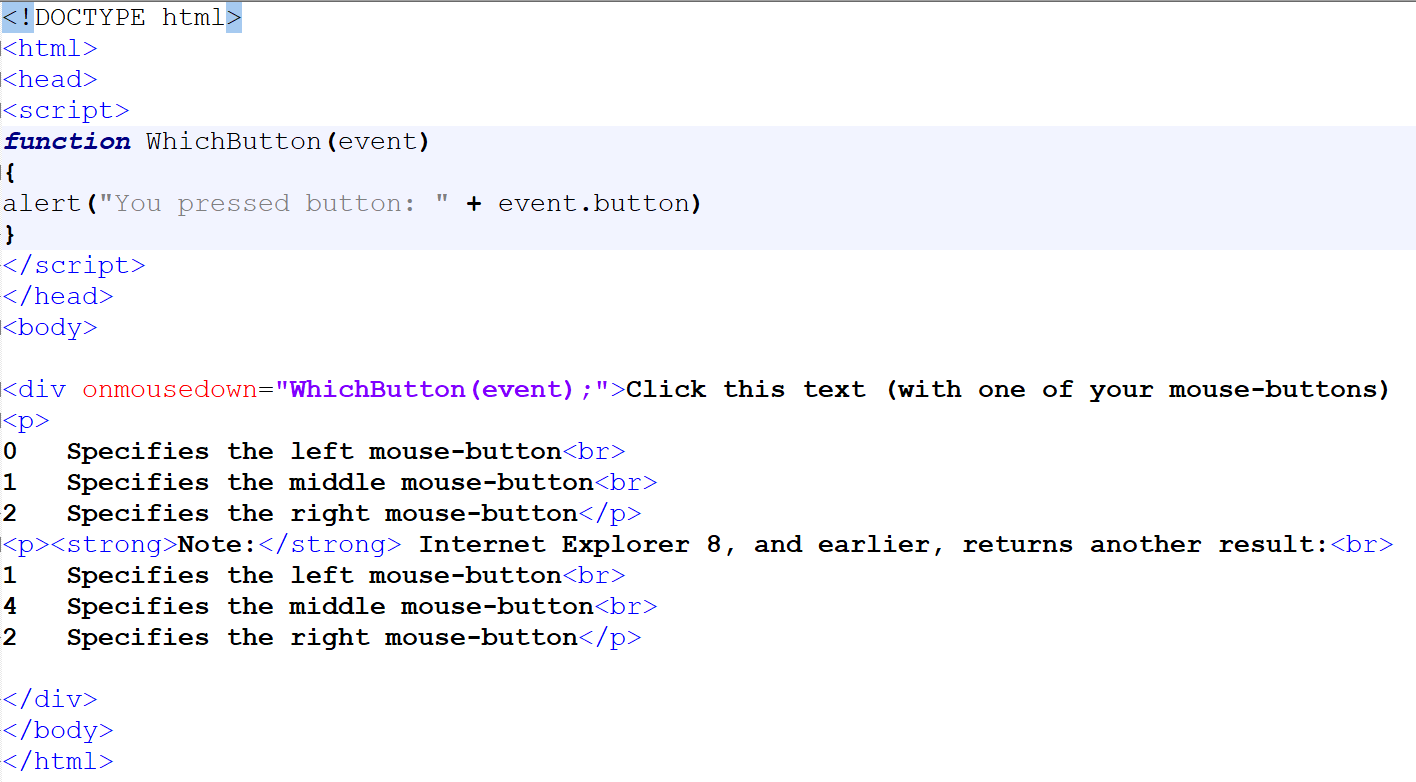The image size is (1416, 782).
Task: Click the text 'Click this text'
Action: tap(746, 390)
